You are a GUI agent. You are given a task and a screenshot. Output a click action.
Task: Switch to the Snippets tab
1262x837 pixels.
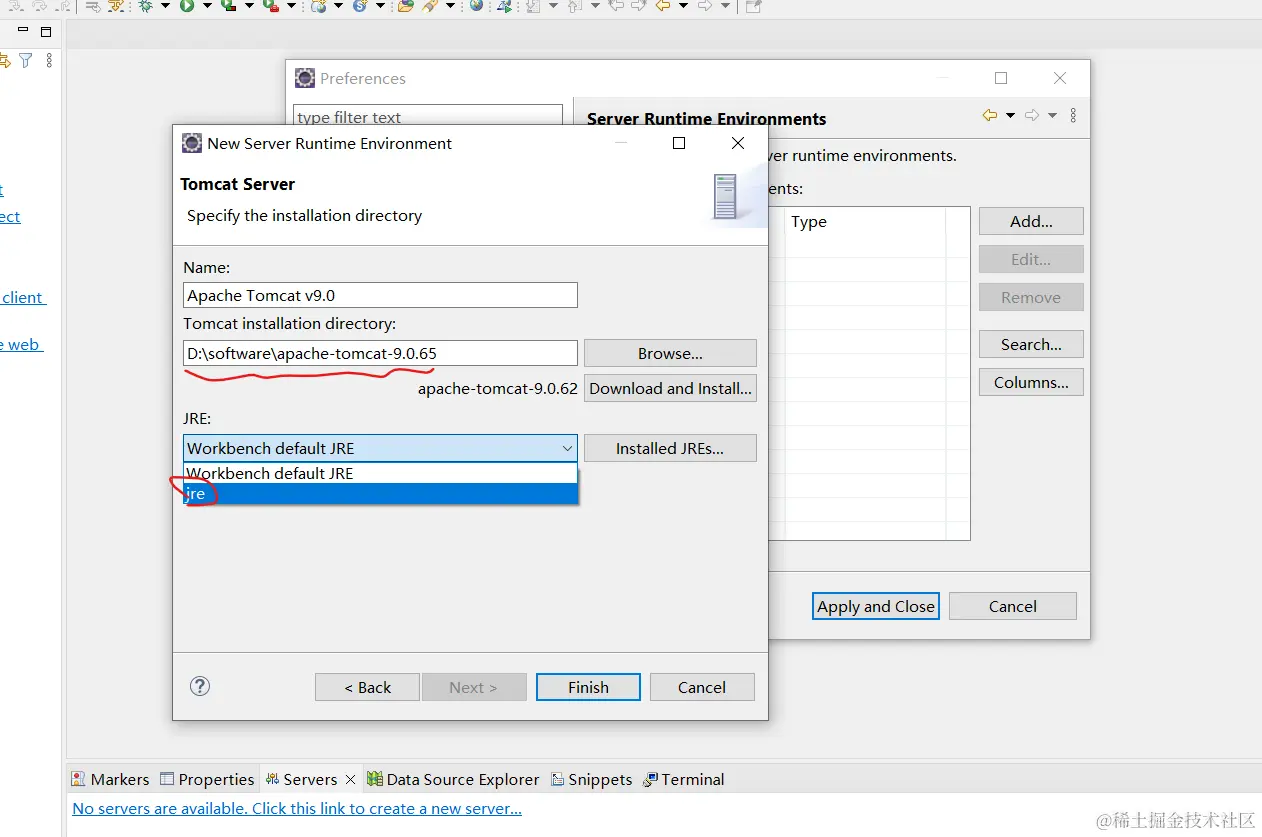pos(591,779)
